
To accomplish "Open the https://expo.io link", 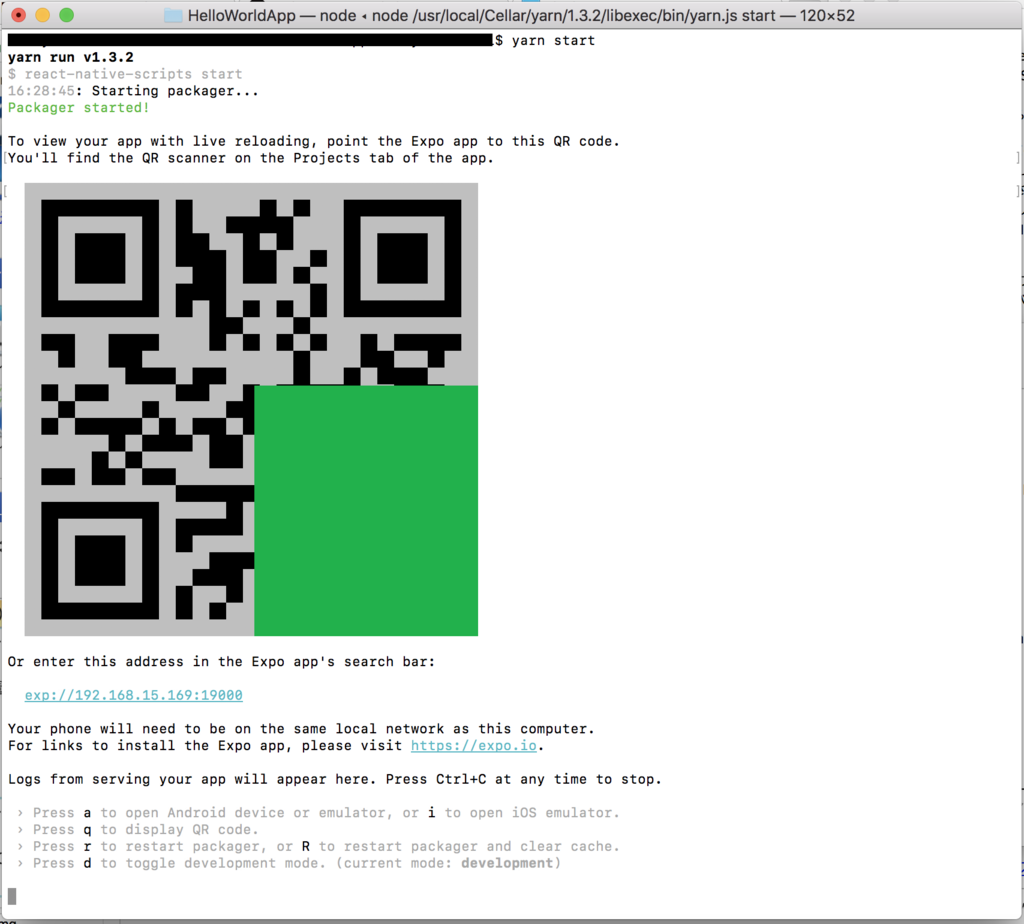I will tap(473, 746).
